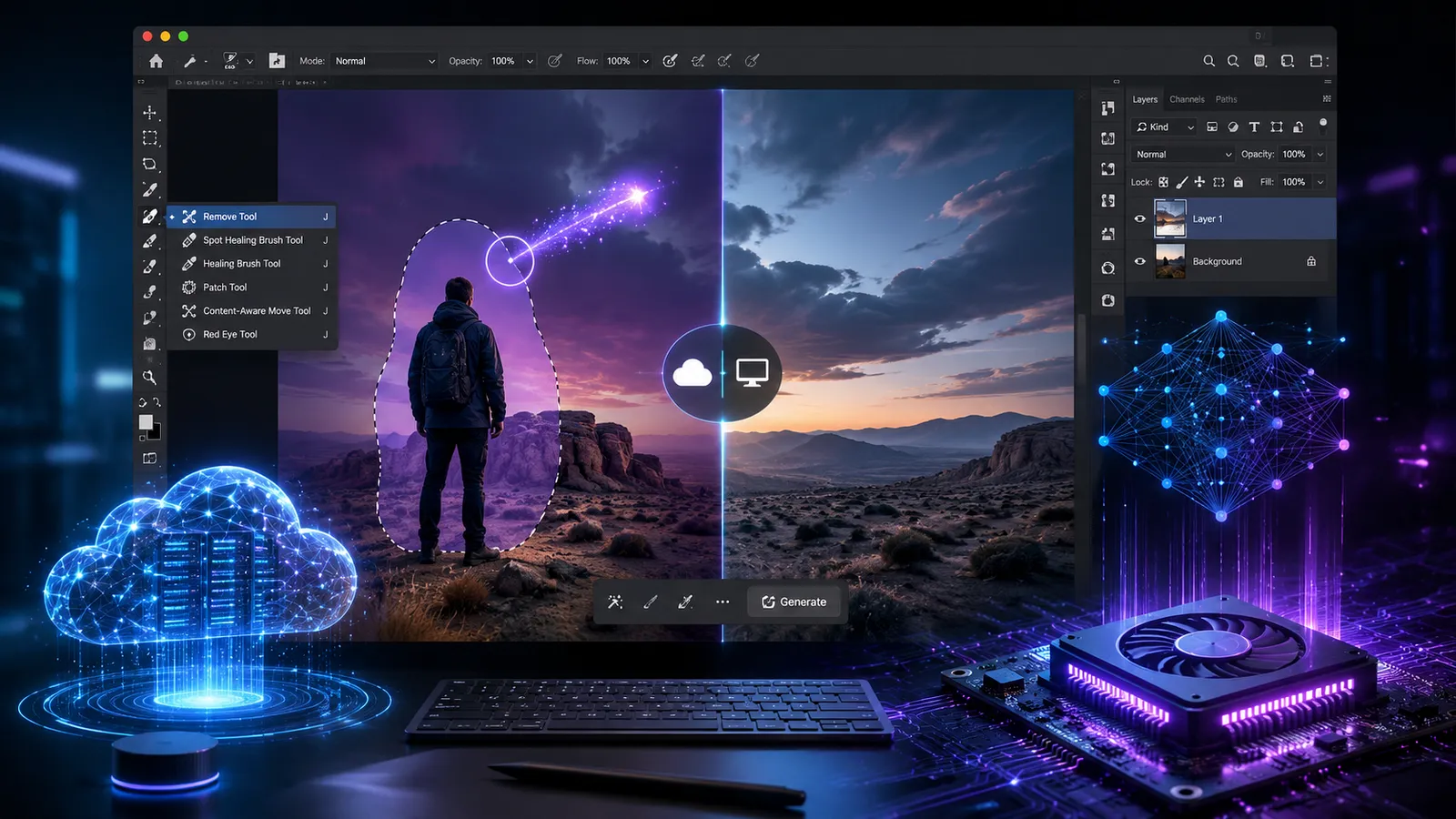Screen dimensions: 1456x819
Task: Toggle the airbrush icon right of Flow
Action: click(x=671, y=61)
